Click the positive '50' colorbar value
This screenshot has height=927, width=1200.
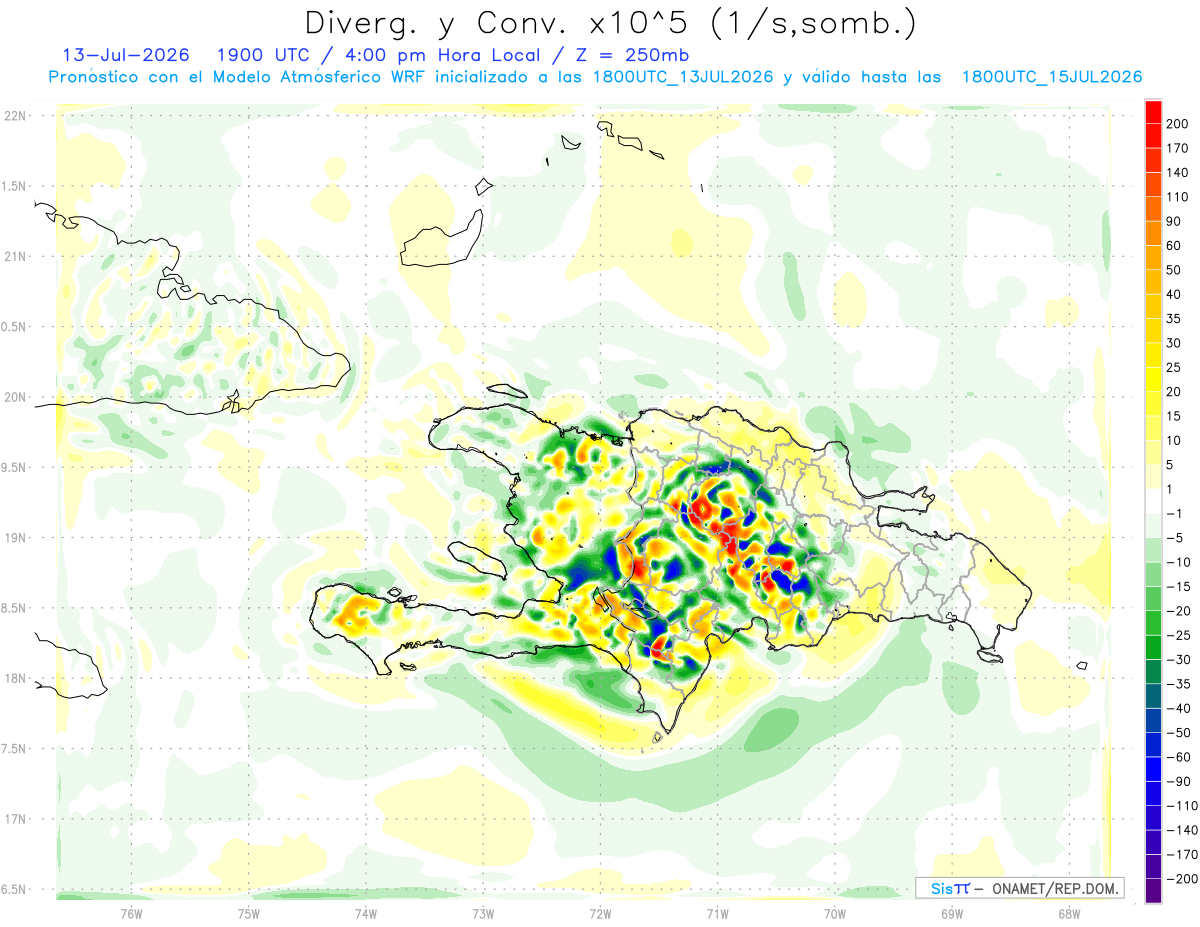(x=1174, y=270)
